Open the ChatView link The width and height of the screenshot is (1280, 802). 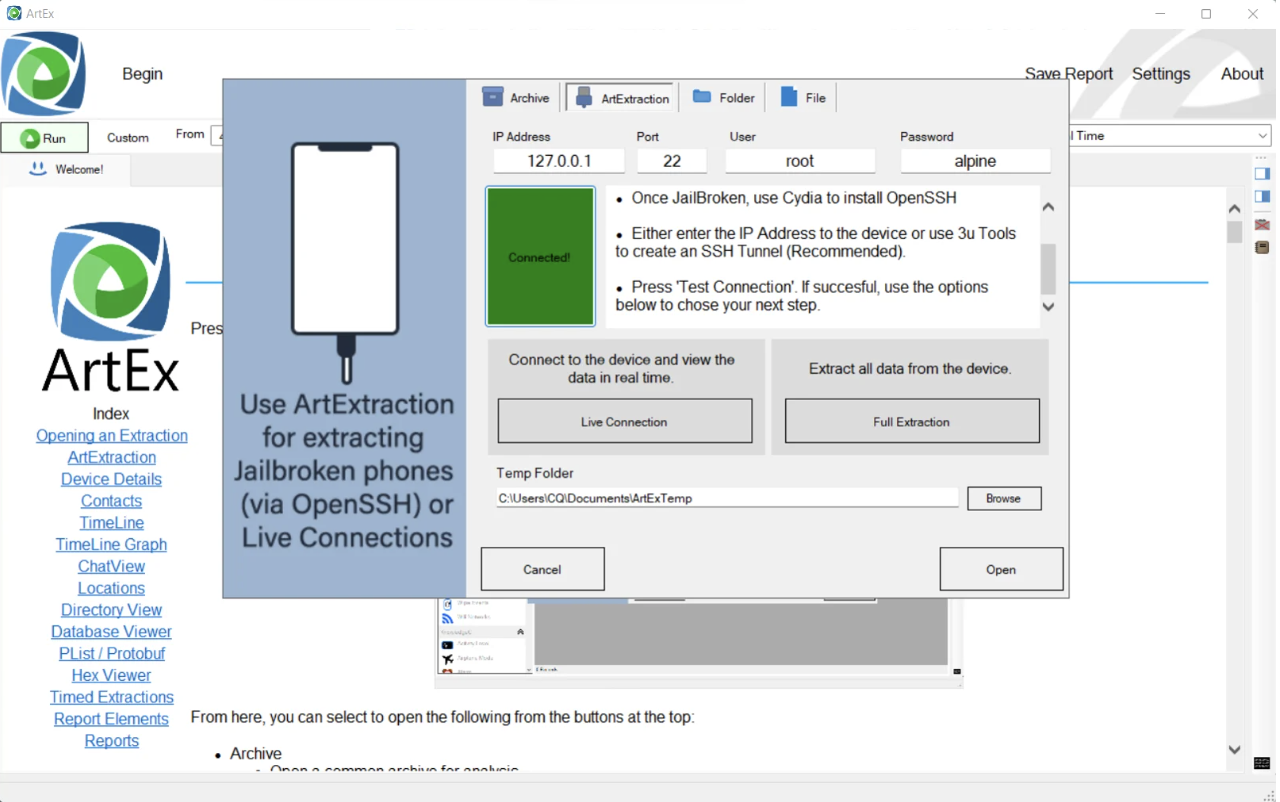tap(112, 567)
